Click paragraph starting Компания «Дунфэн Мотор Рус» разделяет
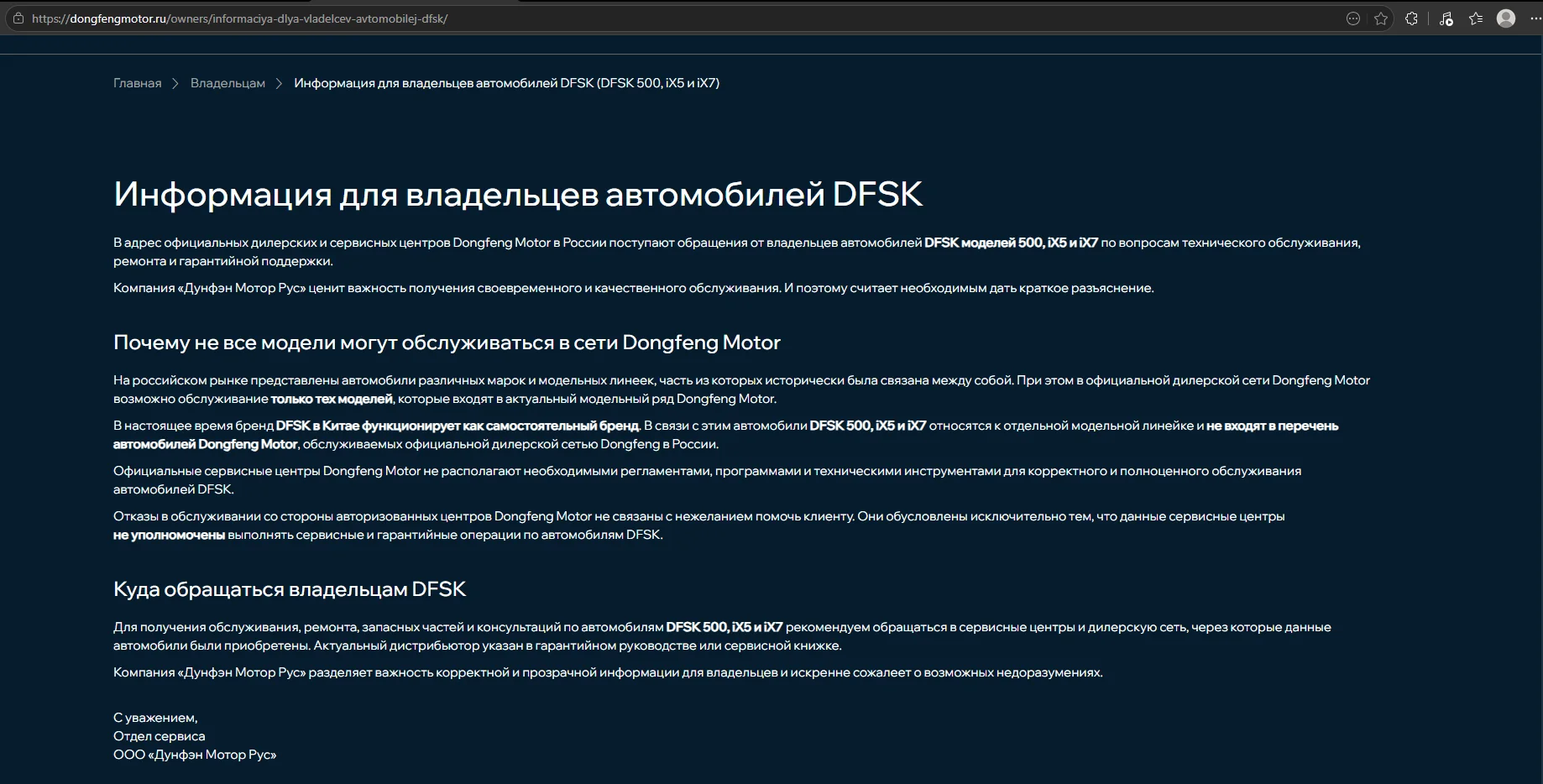1543x784 pixels. pos(608,672)
